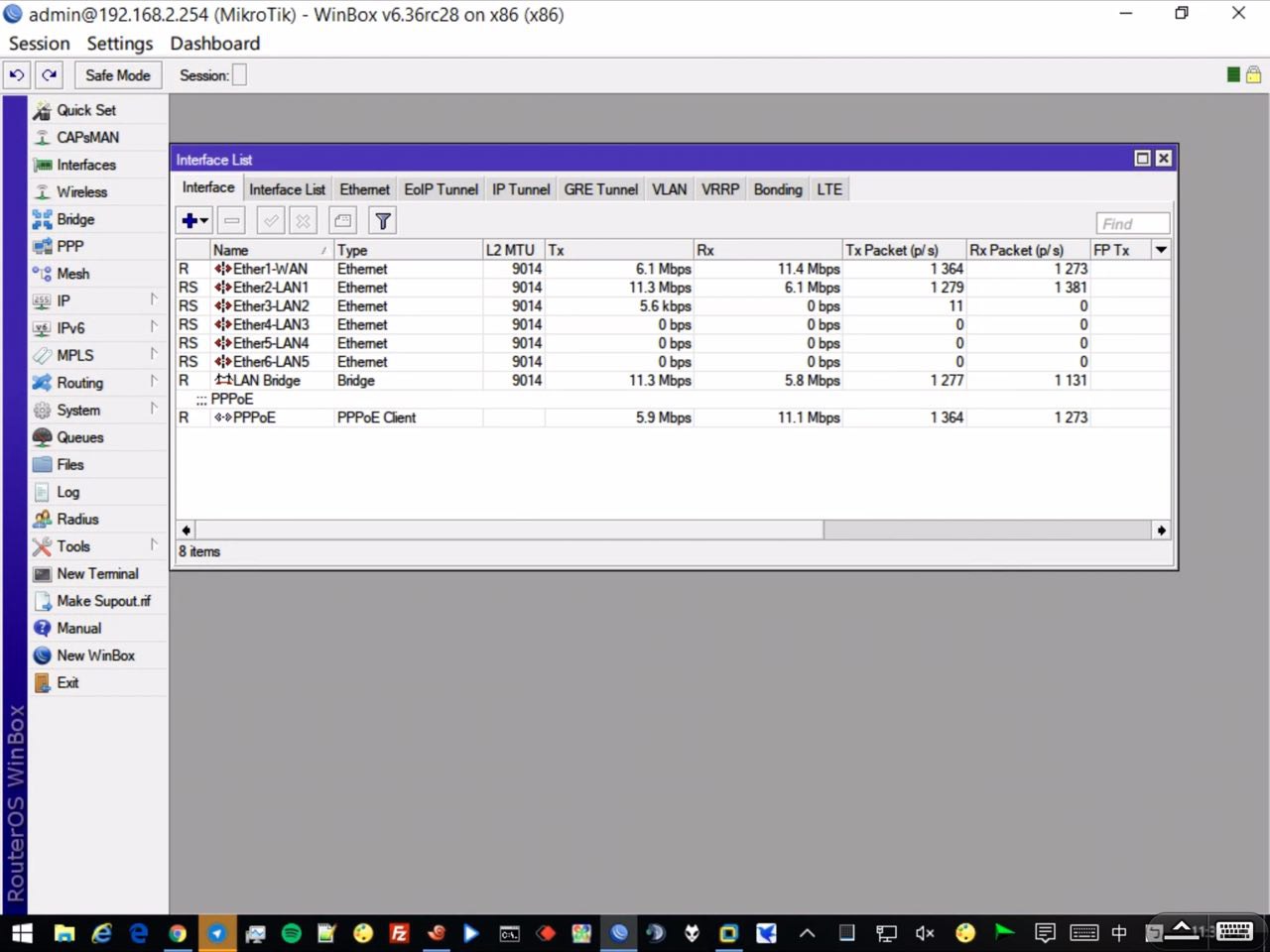Click the Undo arrow icon
The image size is (1270, 952).
17,75
